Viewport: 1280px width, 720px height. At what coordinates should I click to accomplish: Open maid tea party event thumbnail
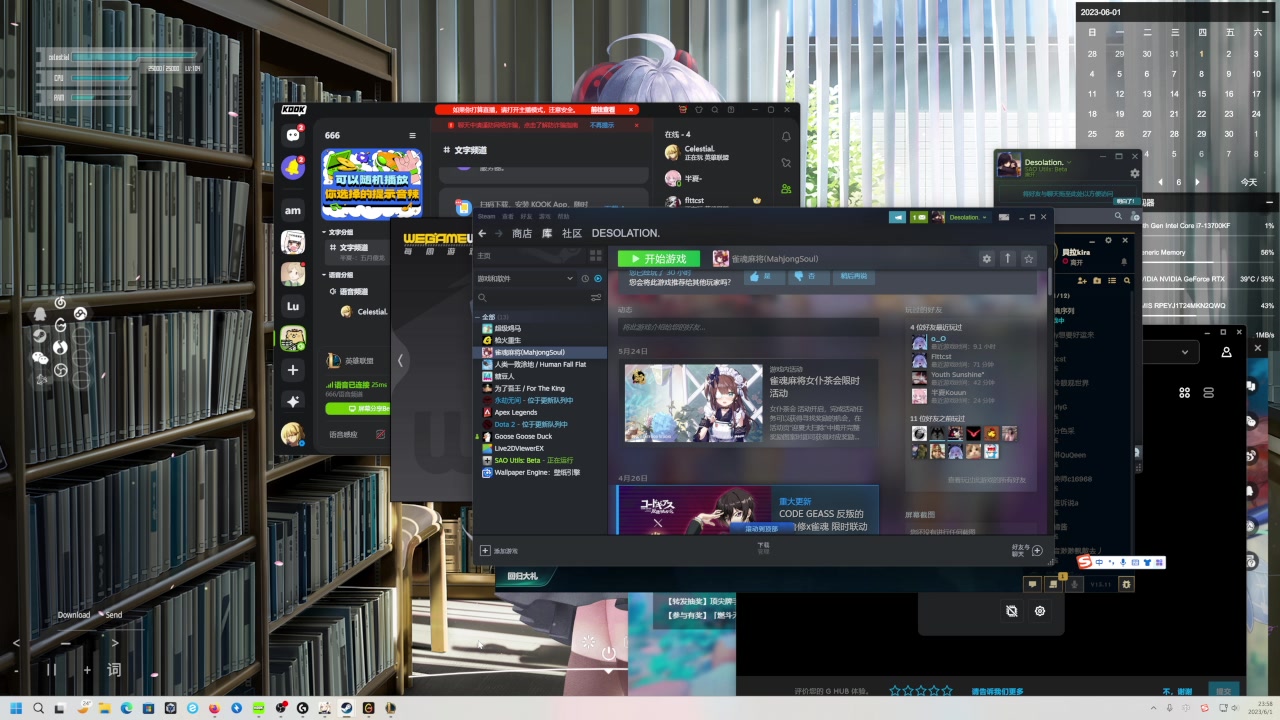pos(693,403)
